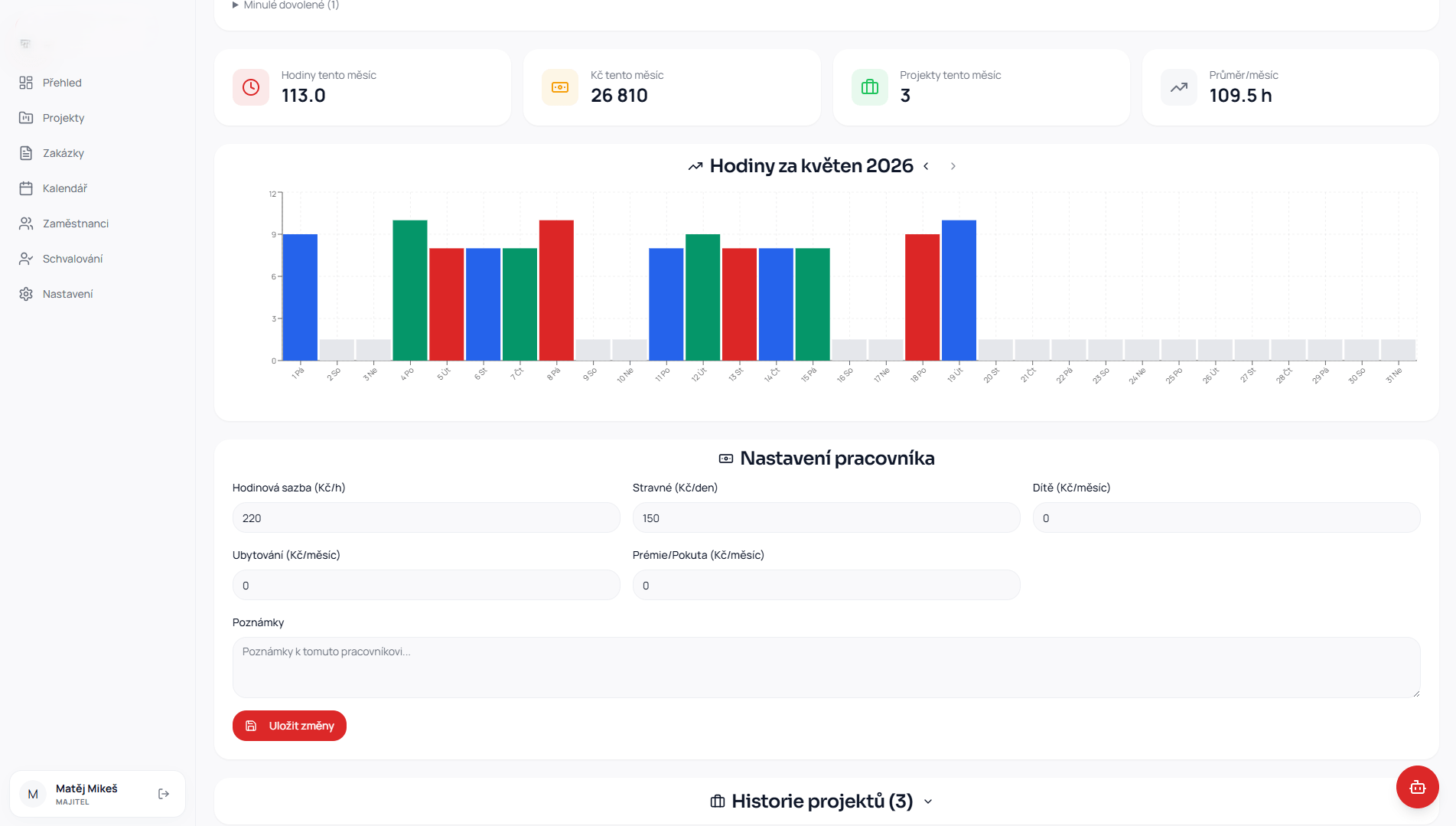Viewport: 1456px width, 826px height.
Task: Click the Matěj Mikeš user name
Action: tap(86, 788)
